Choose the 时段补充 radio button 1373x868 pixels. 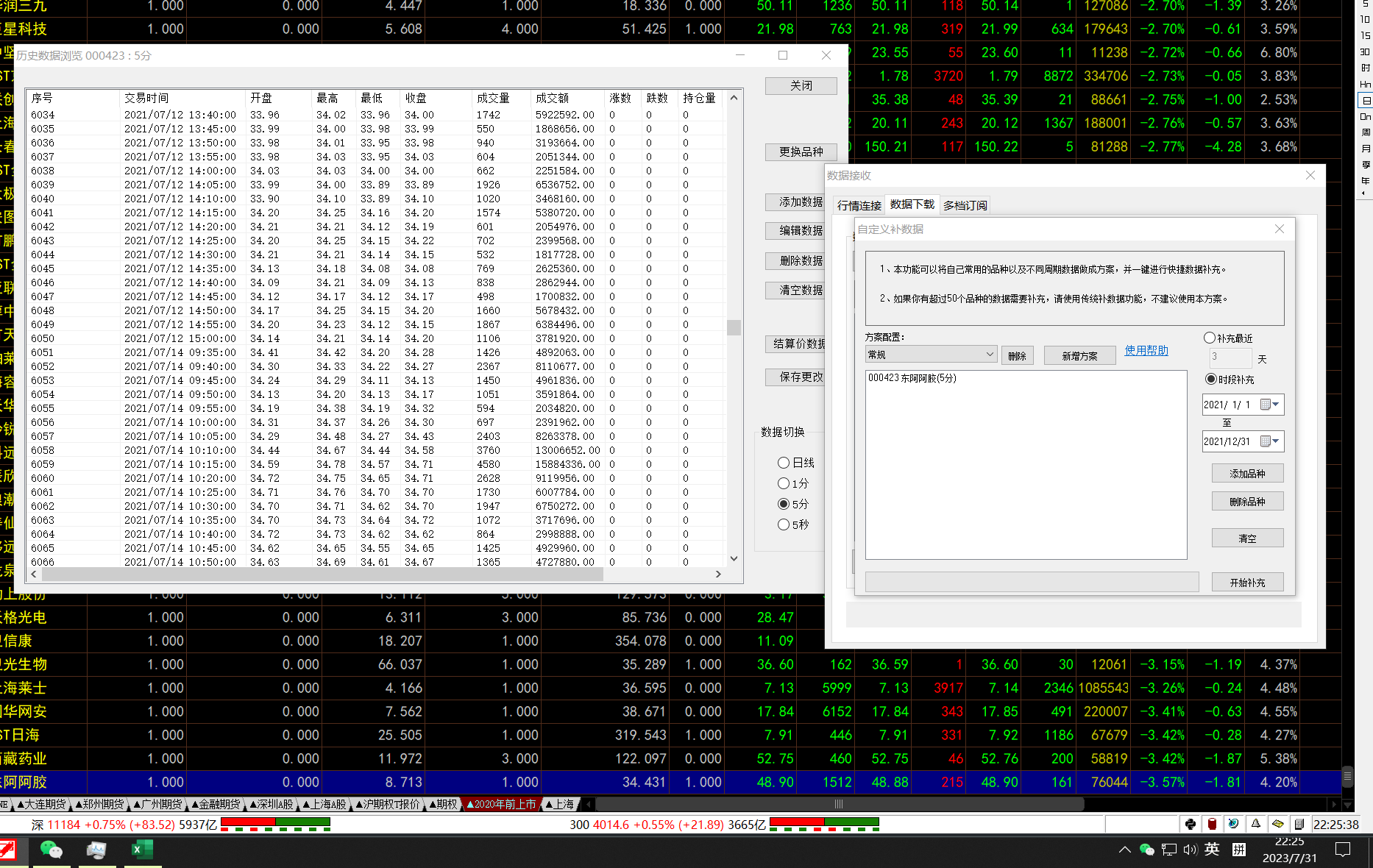pyautogui.click(x=1230, y=380)
